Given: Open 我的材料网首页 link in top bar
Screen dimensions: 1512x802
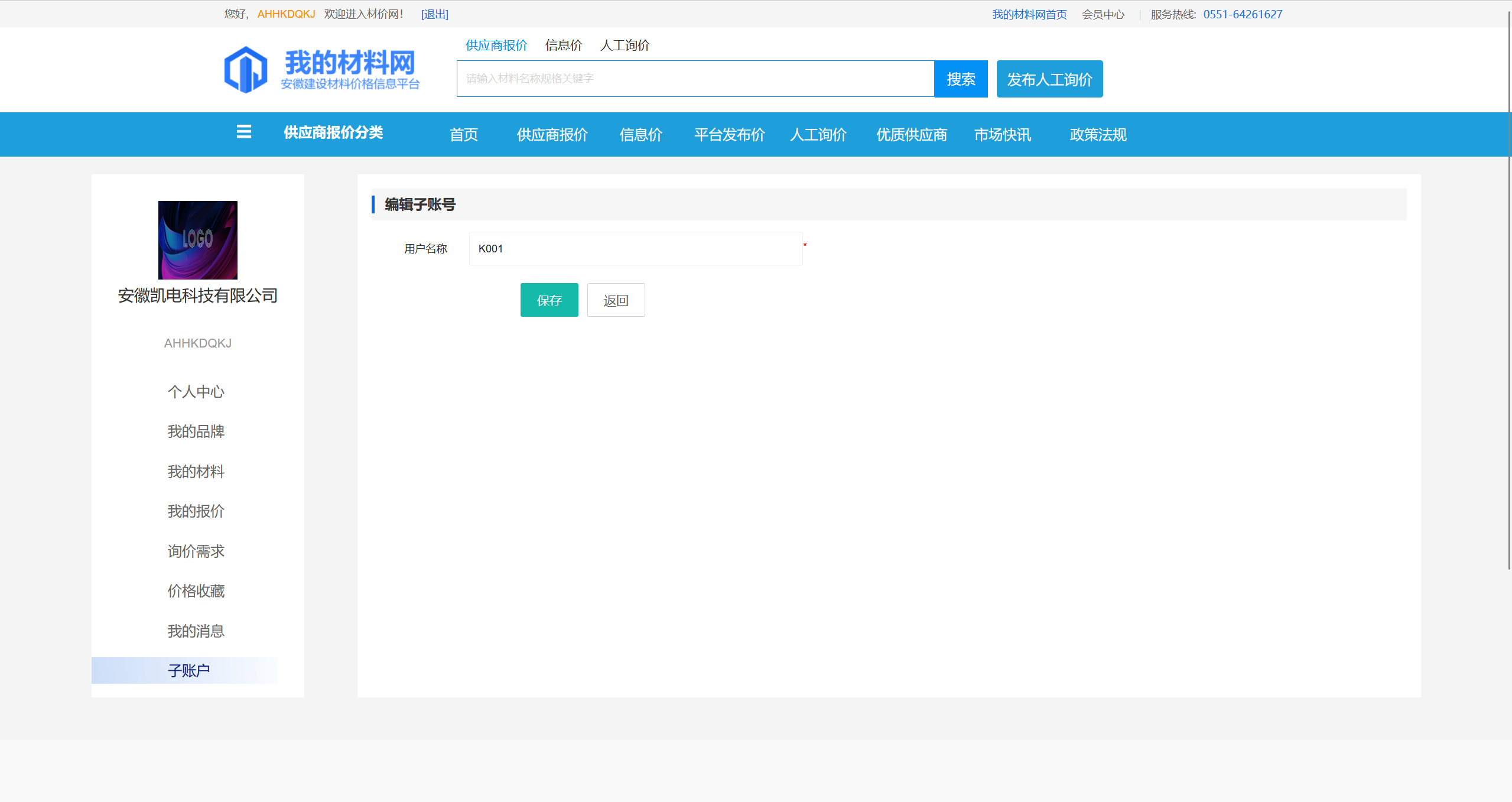Looking at the screenshot, I should coord(1029,14).
